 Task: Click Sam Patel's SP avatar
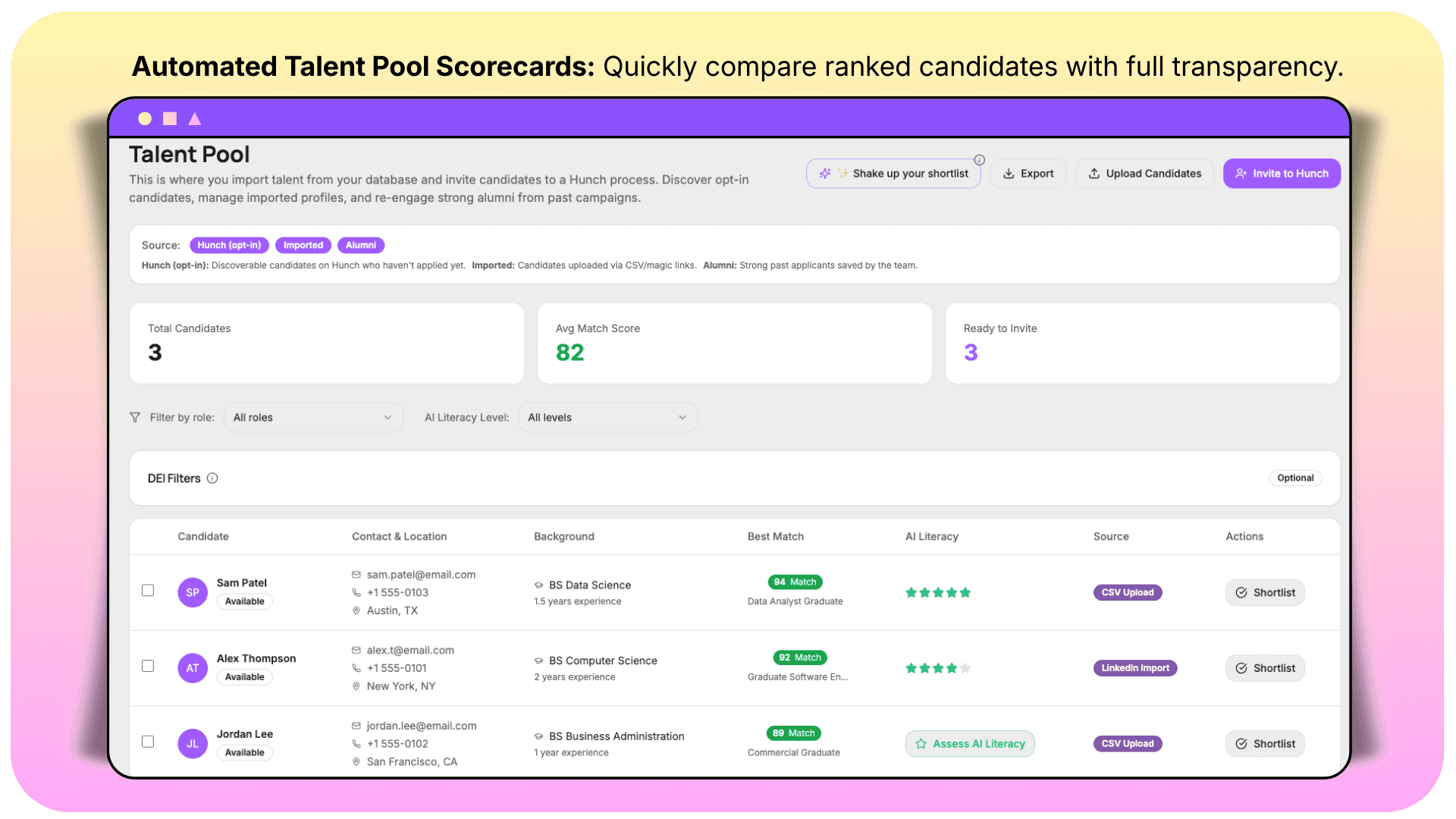tap(193, 592)
